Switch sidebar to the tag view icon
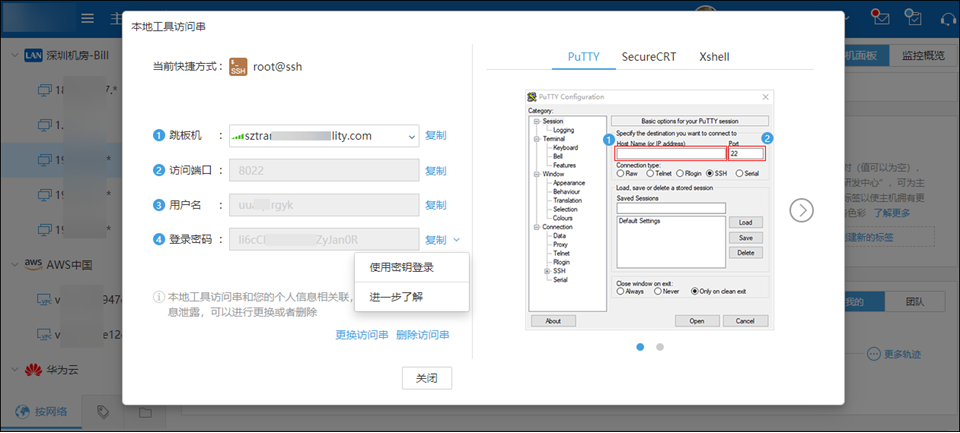 point(103,412)
